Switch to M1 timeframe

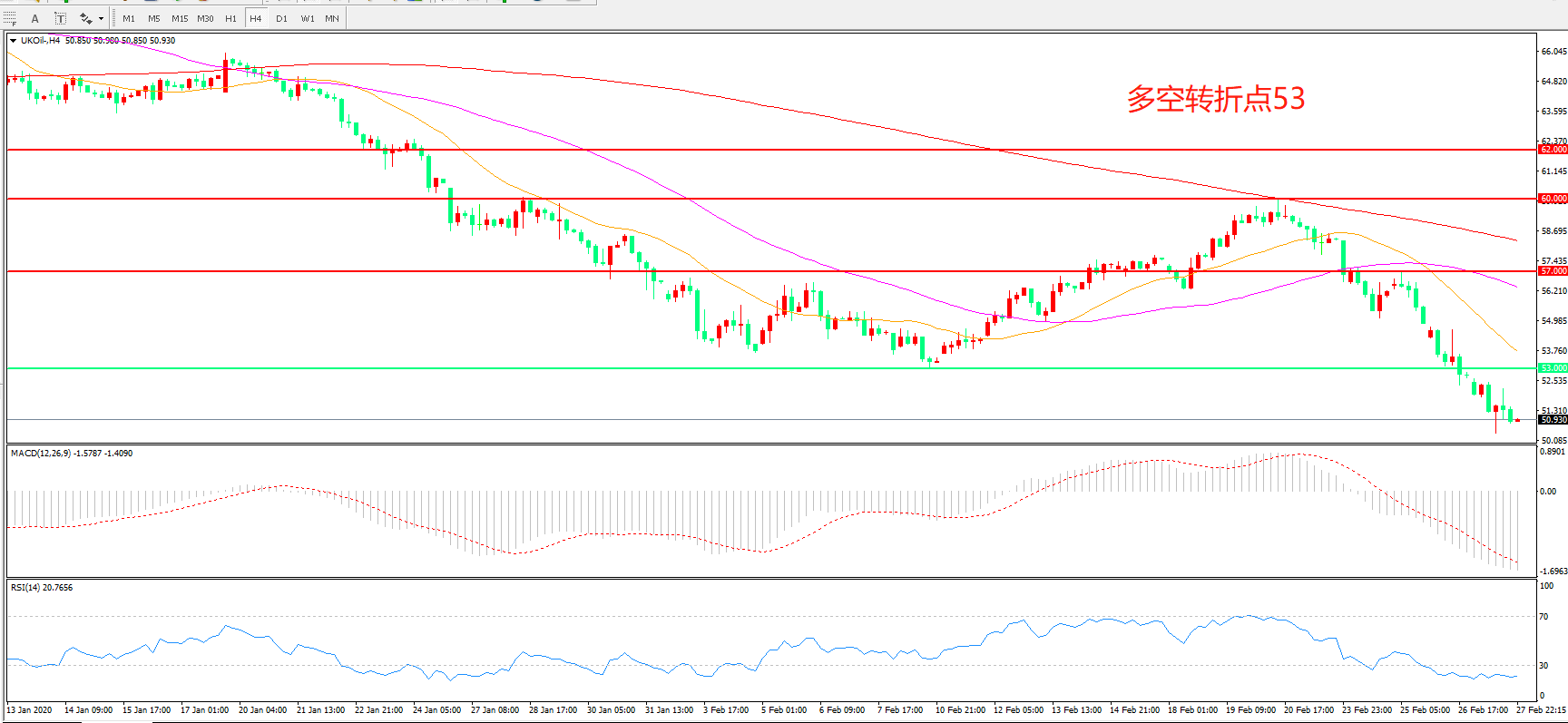pyautogui.click(x=129, y=18)
